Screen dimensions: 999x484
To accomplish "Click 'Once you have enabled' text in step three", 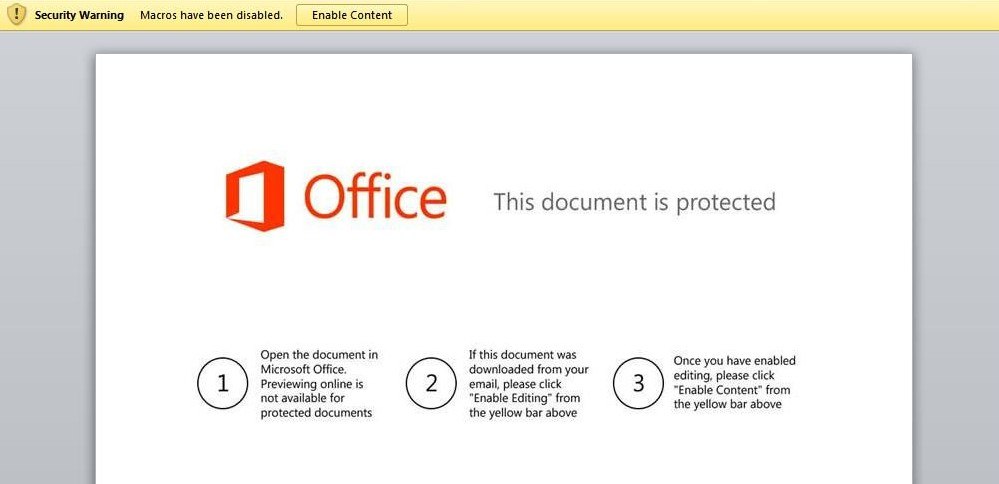I will click(735, 361).
